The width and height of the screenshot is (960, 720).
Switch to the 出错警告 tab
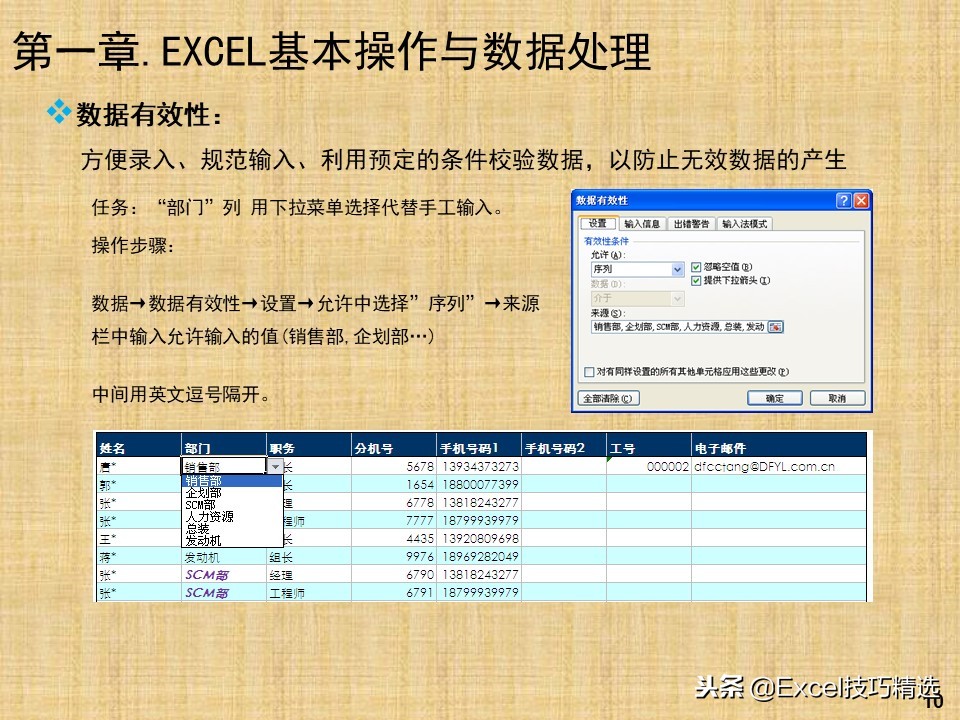tap(692, 223)
